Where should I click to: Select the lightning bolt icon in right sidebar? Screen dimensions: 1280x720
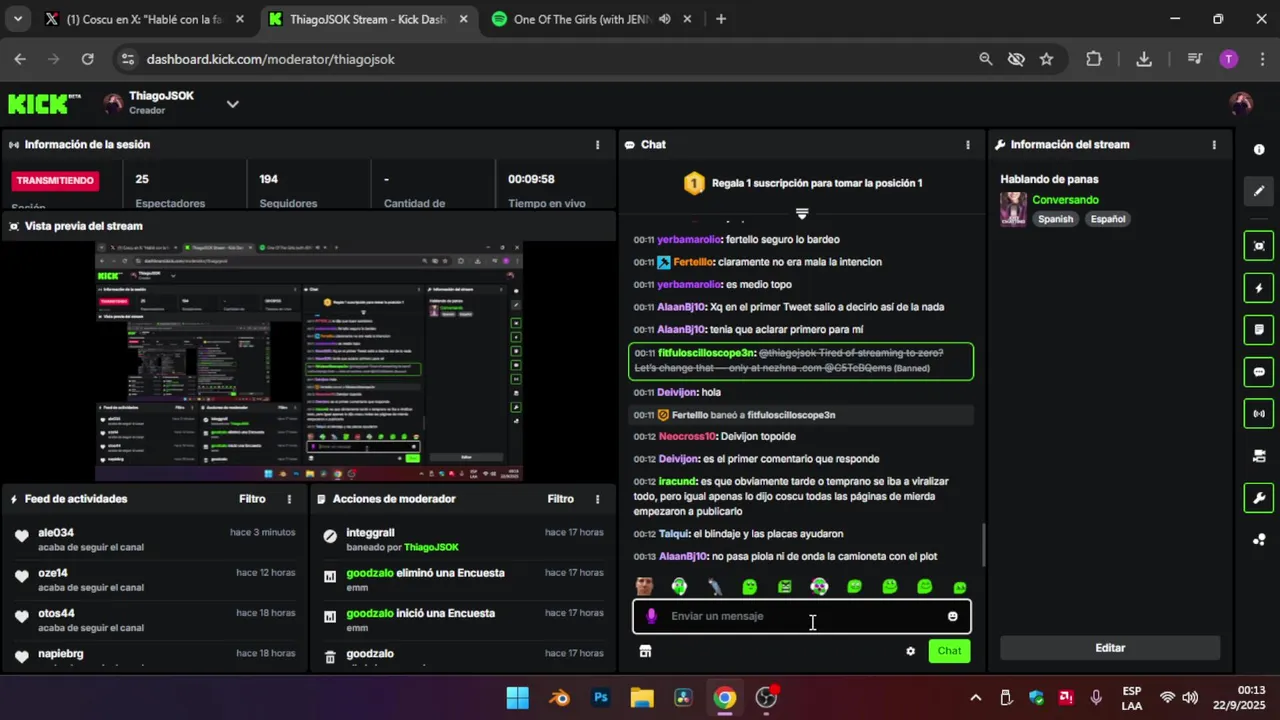(x=1259, y=289)
